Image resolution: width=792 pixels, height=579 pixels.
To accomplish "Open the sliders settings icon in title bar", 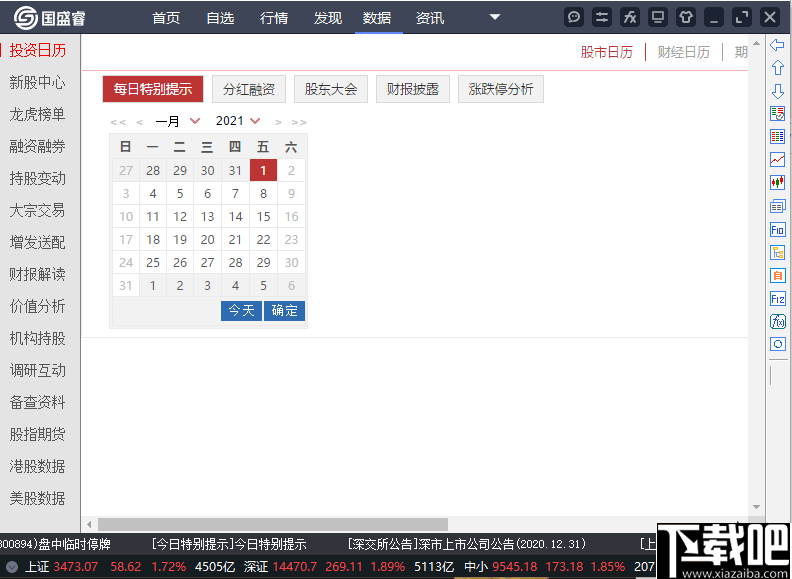I will pyautogui.click(x=602, y=17).
